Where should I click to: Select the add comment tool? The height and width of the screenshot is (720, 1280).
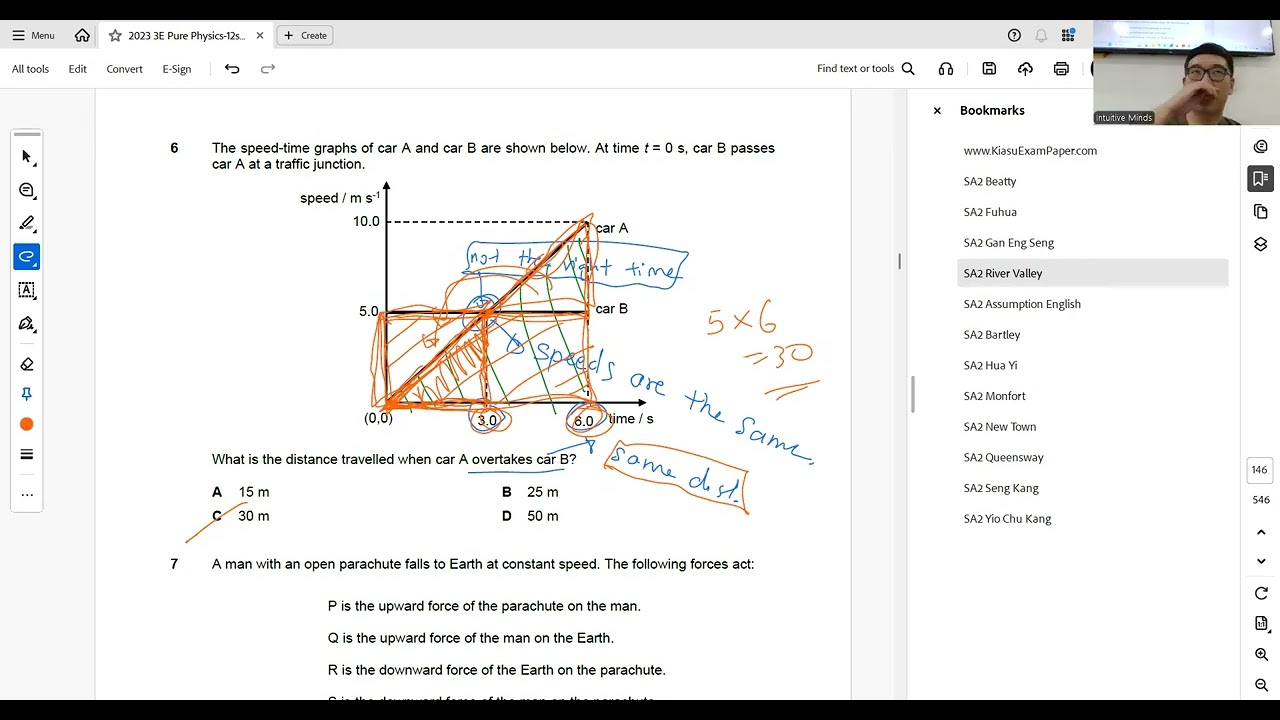27,190
